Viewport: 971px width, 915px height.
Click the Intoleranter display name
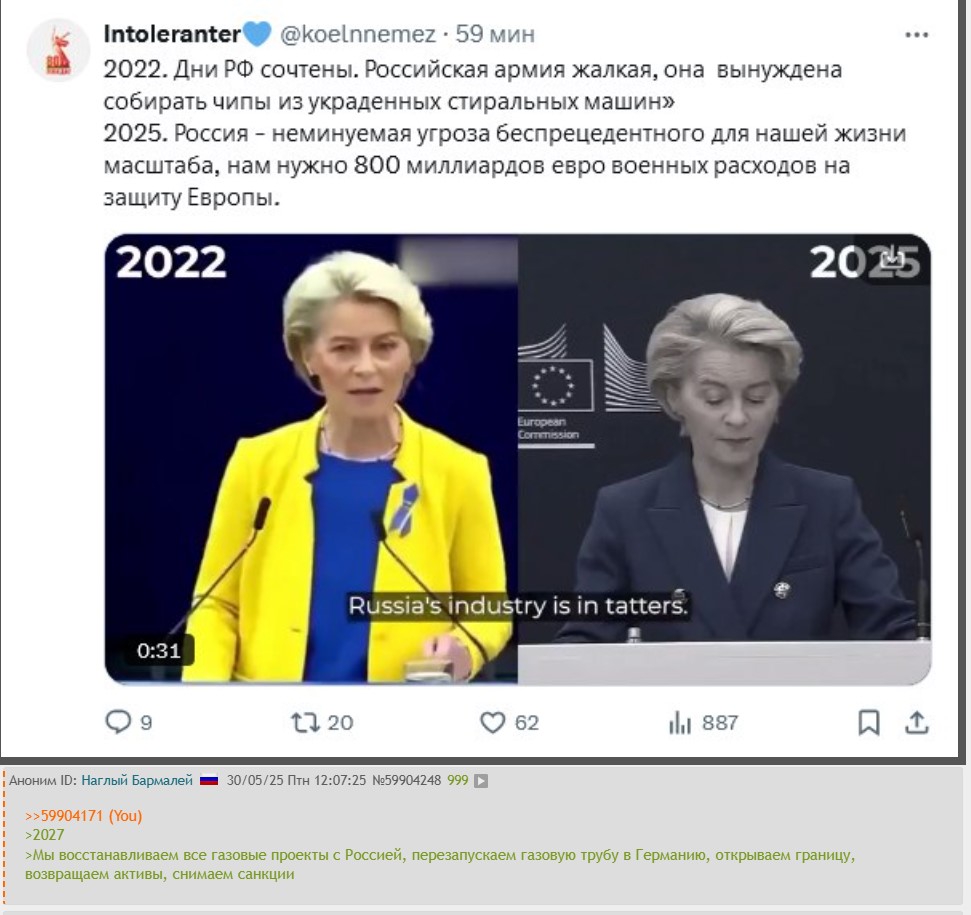pos(172,34)
